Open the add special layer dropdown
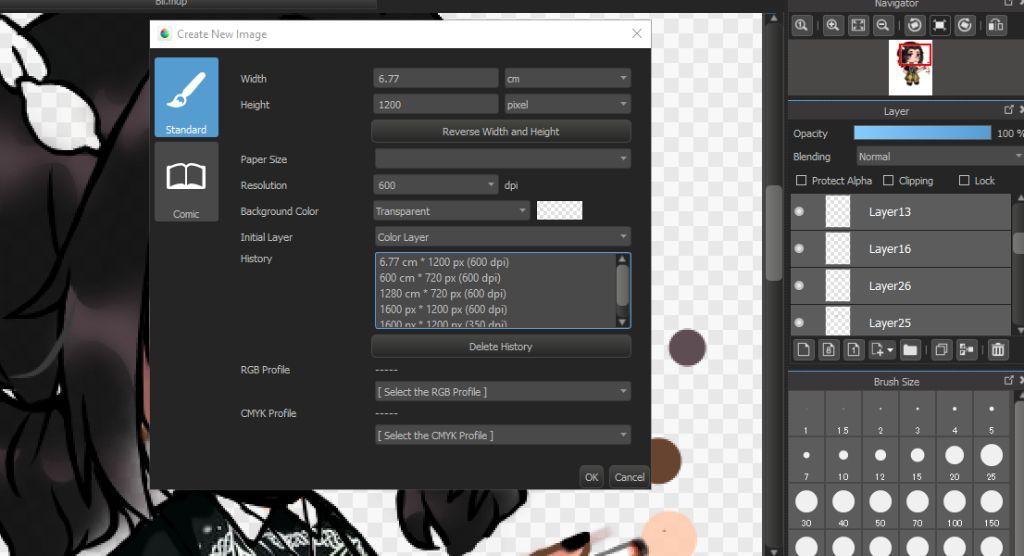 [x=882, y=350]
